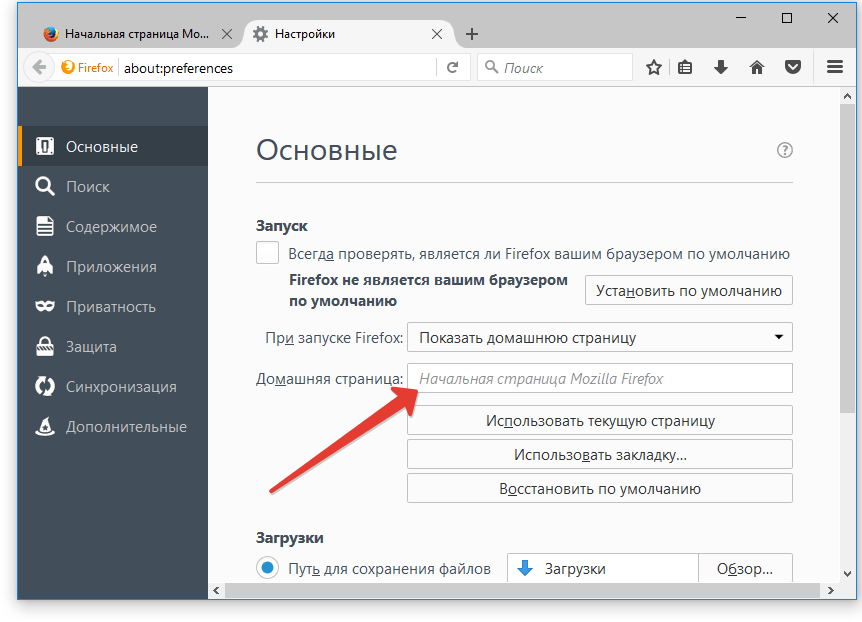
Task: Click the Обзор browse button
Action: [745, 568]
